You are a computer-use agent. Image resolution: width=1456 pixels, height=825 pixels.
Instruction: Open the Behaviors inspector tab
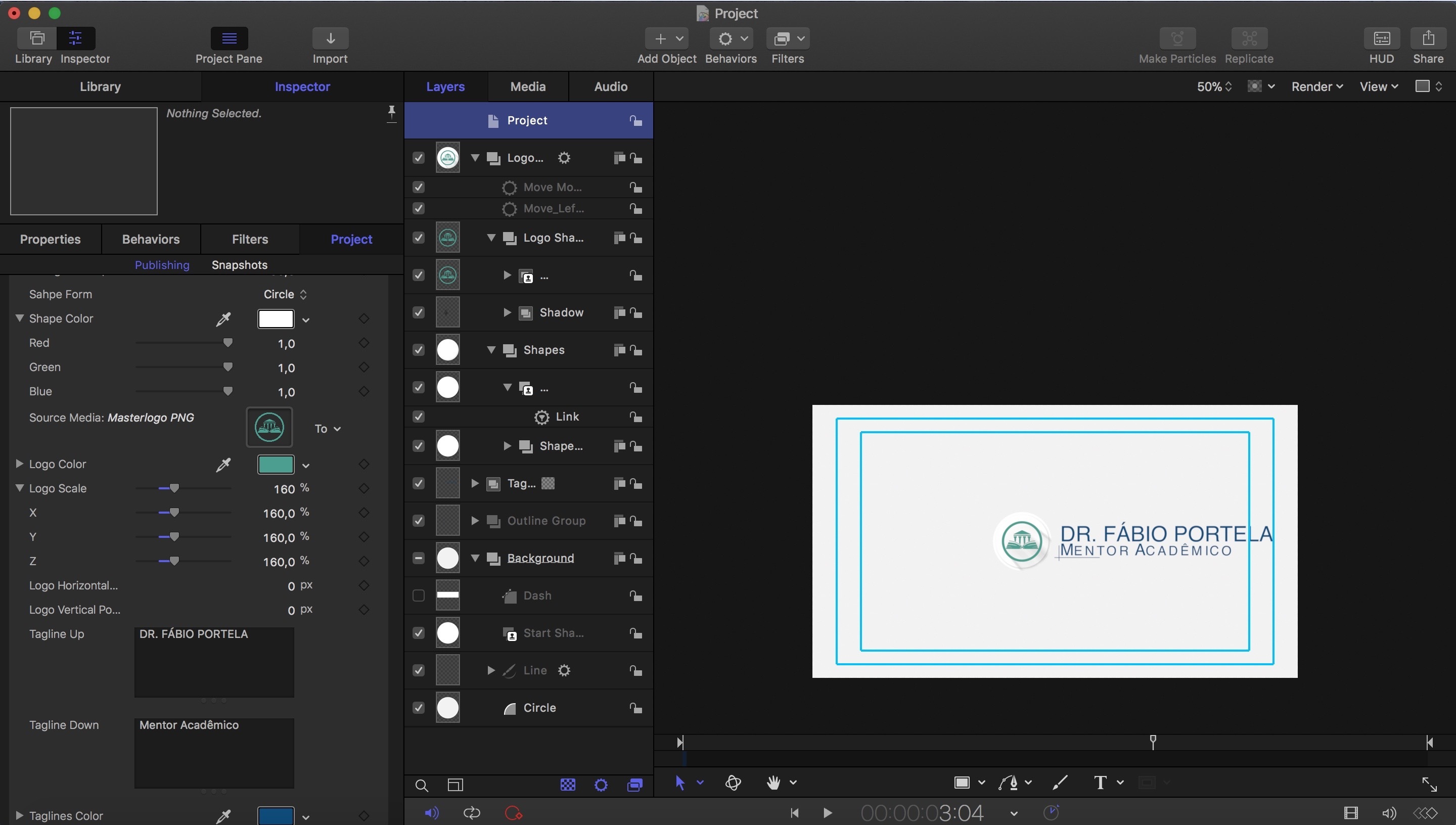click(151, 239)
